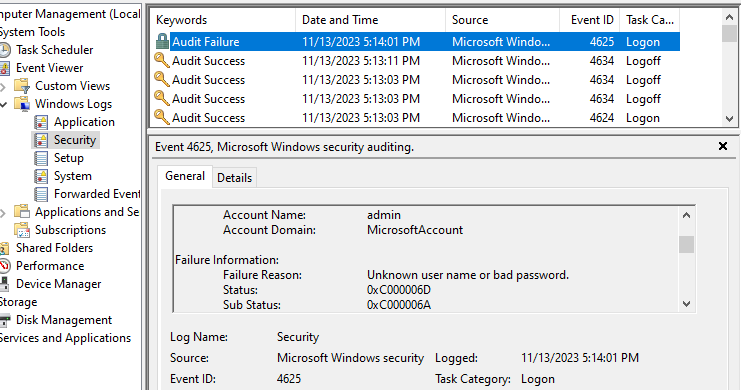
Task: Switch to the General tab
Action: point(185,176)
